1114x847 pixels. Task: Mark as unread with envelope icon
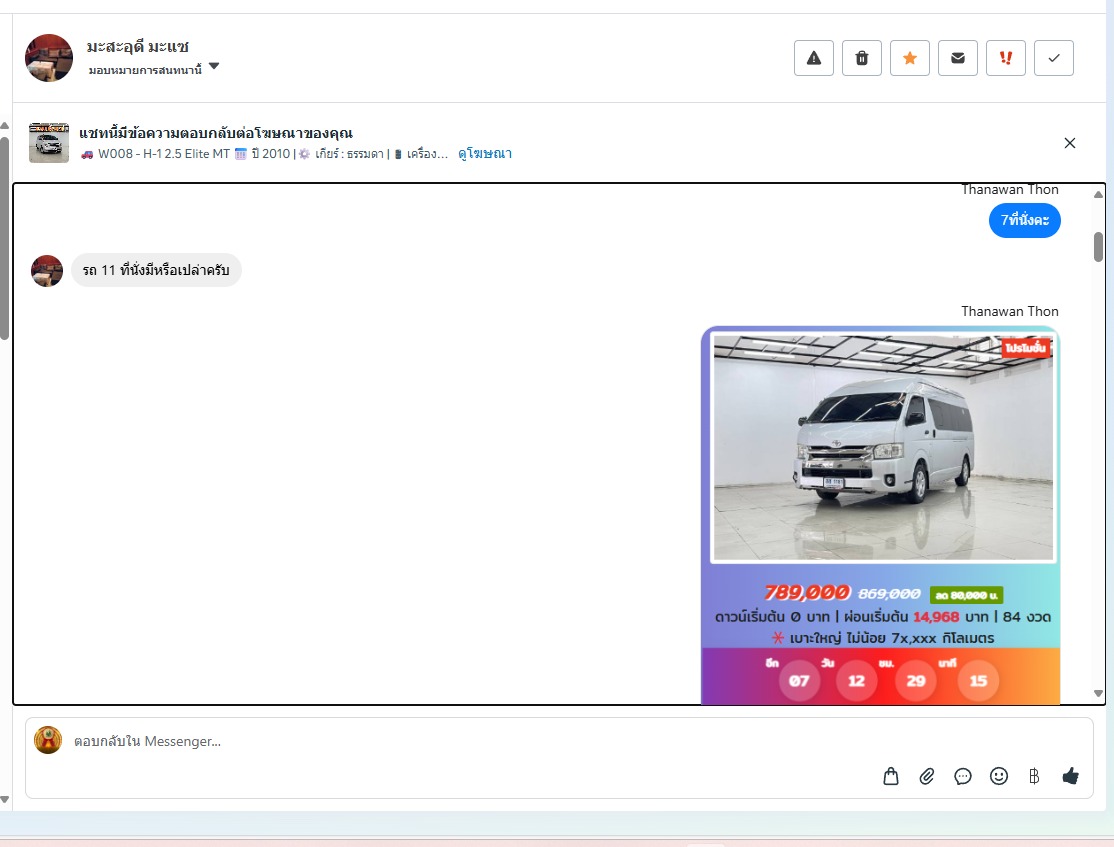[958, 58]
